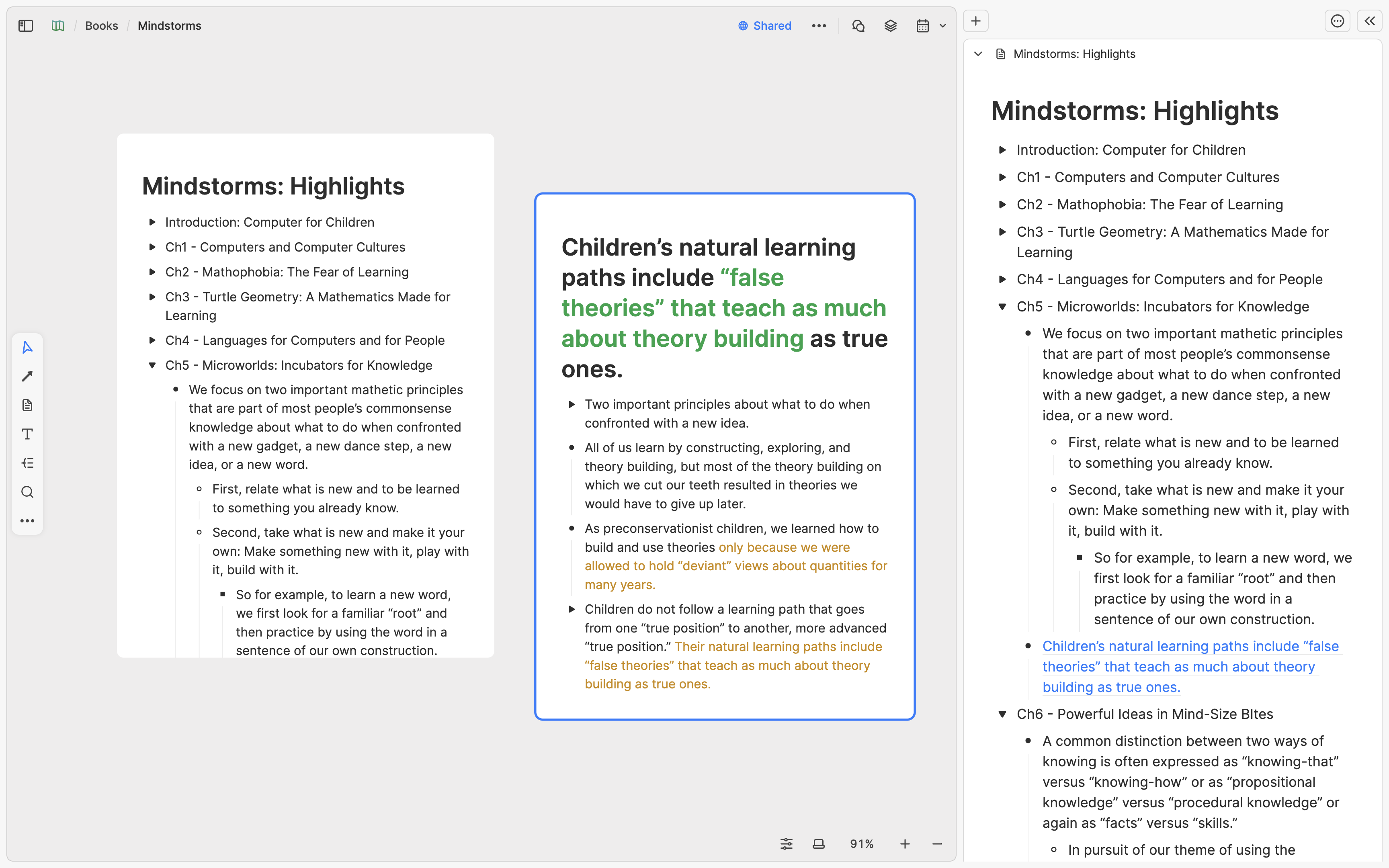Image resolution: width=1389 pixels, height=868 pixels.
Task: Expand Ch2 - Mathophobia in the right panel
Action: pyautogui.click(x=1002, y=205)
